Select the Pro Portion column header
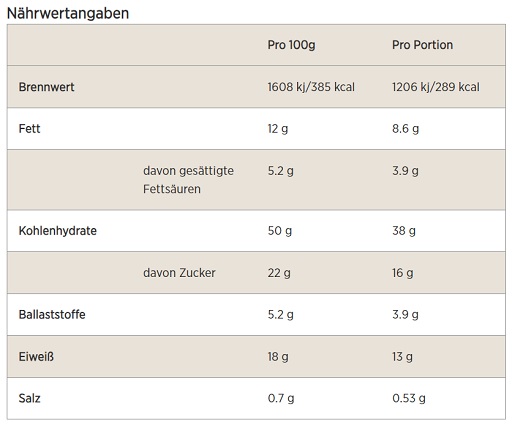This screenshot has height=428, width=512. tap(422, 45)
